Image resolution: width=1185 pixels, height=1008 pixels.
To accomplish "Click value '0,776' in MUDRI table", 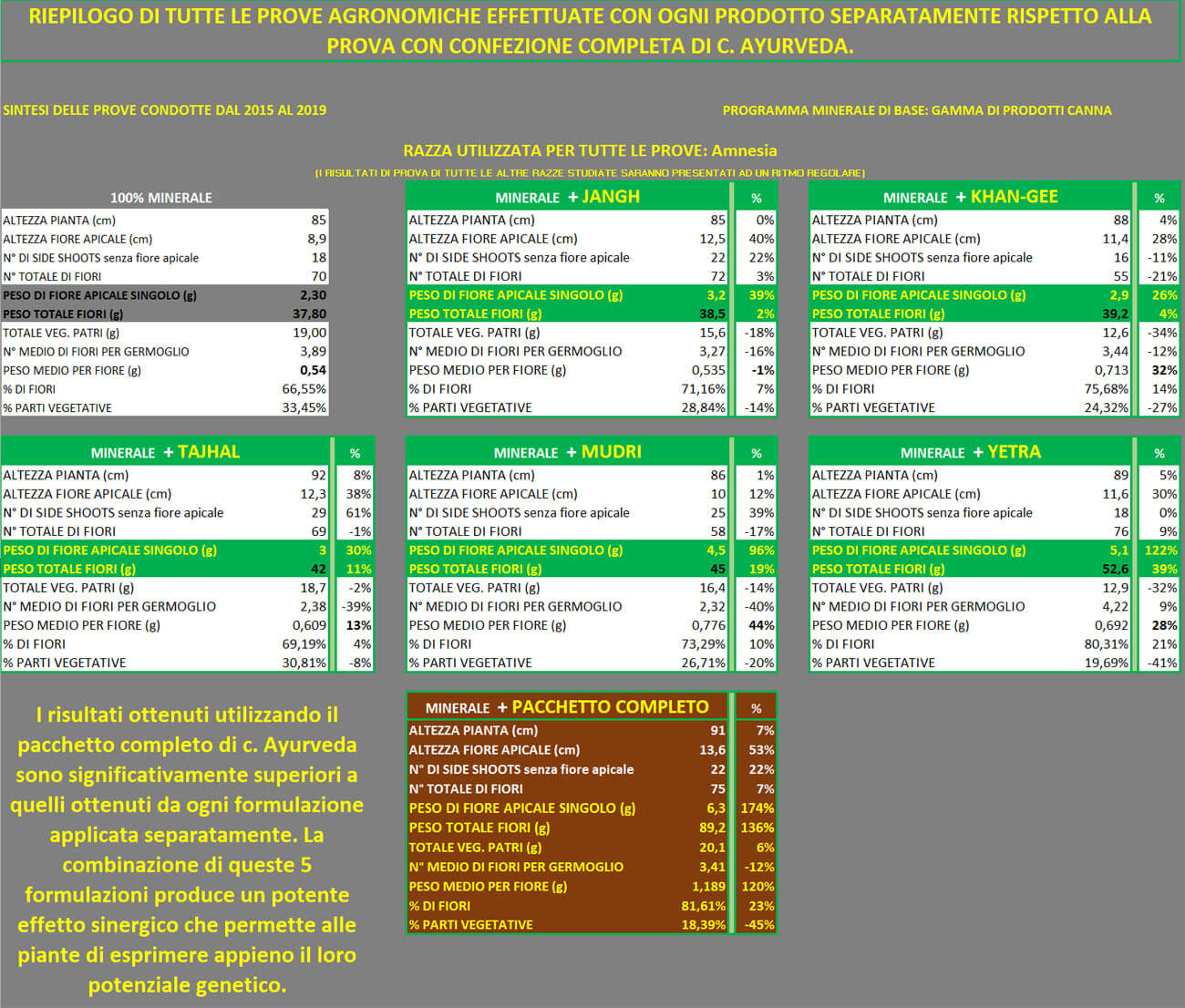I will [708, 625].
